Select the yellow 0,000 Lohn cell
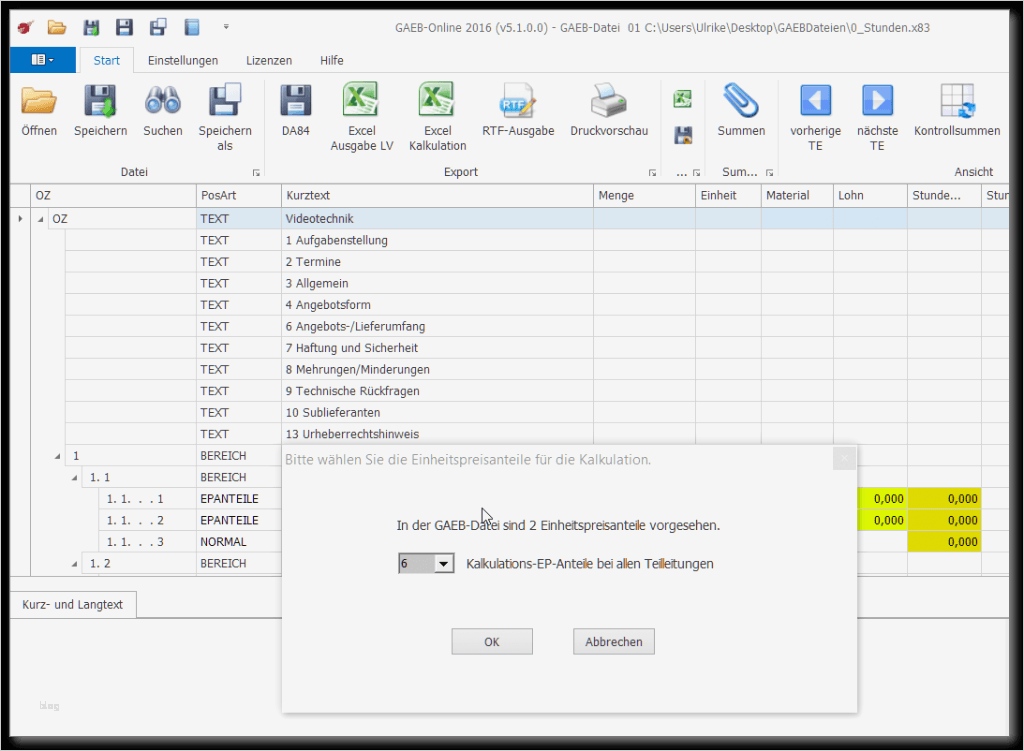The height and width of the screenshot is (751, 1024). [885, 498]
